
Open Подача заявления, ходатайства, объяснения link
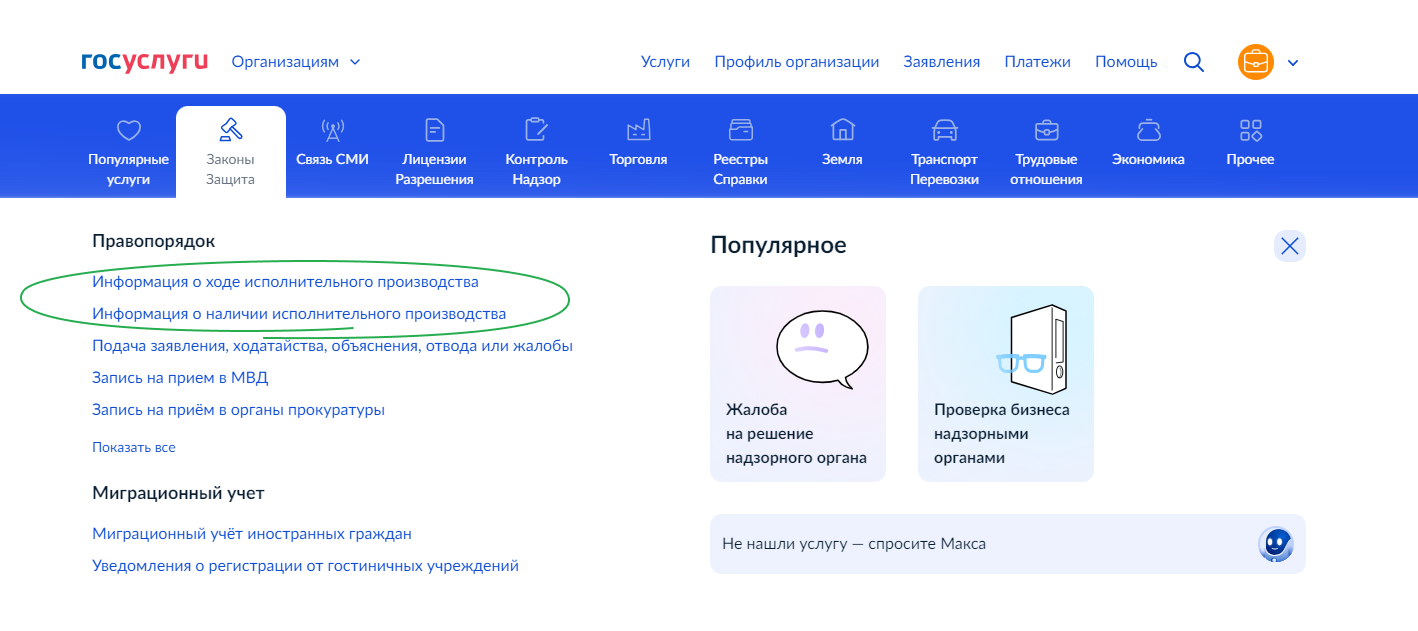click(x=332, y=346)
